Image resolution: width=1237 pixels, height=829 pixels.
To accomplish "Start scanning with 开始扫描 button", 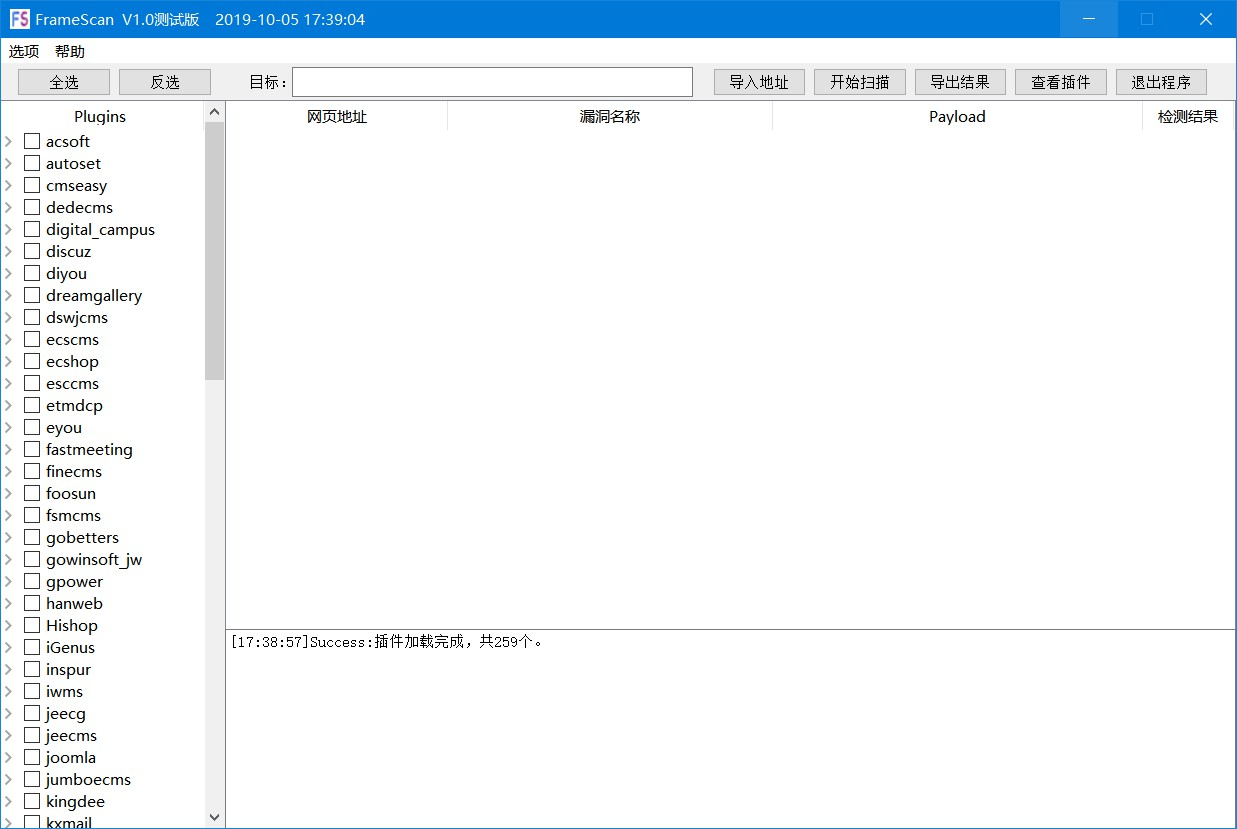I will pos(860,82).
